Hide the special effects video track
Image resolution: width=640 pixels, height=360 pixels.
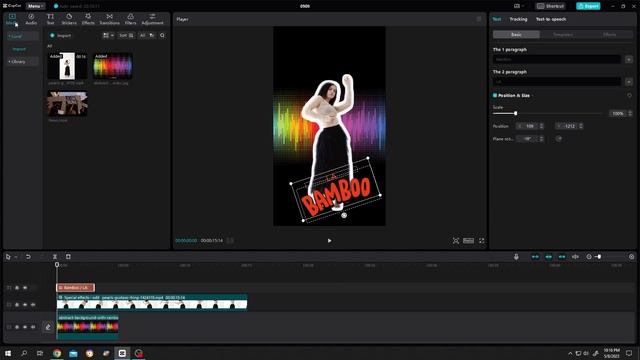pos(25,304)
